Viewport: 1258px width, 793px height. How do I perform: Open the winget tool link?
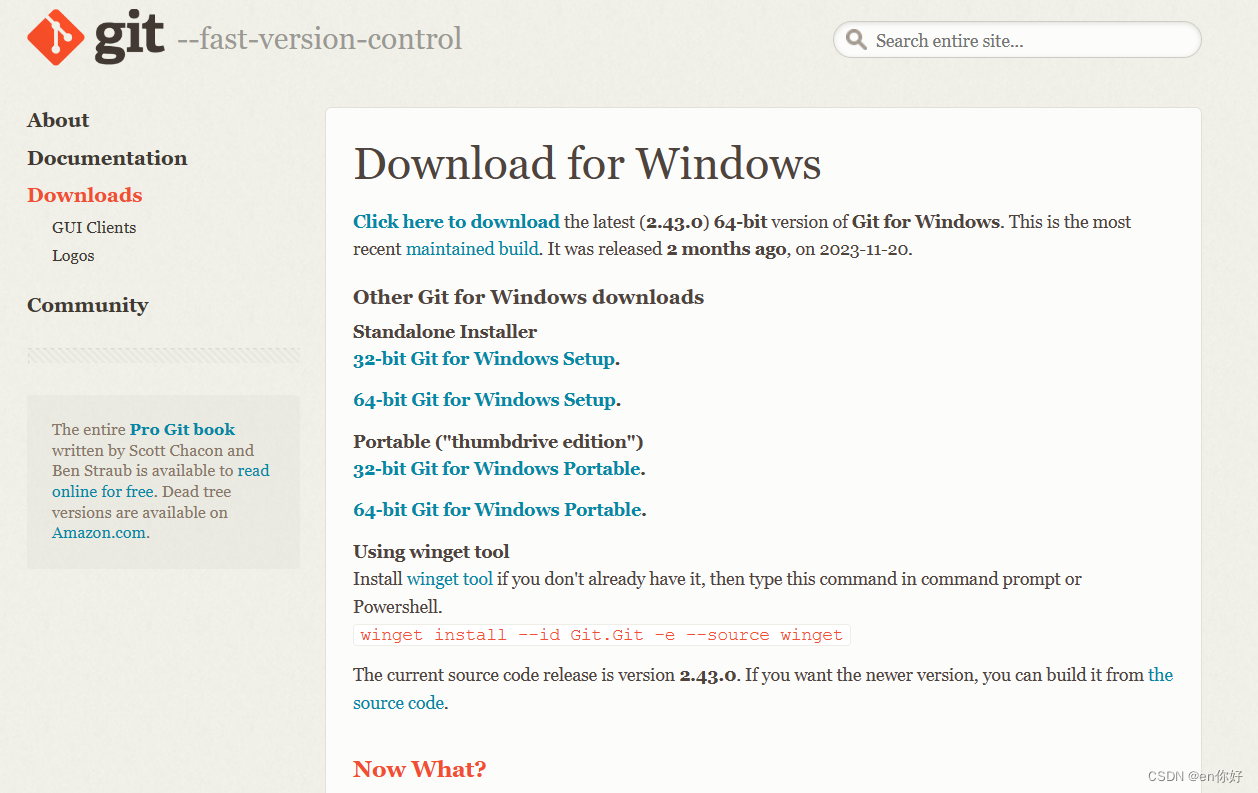449,578
